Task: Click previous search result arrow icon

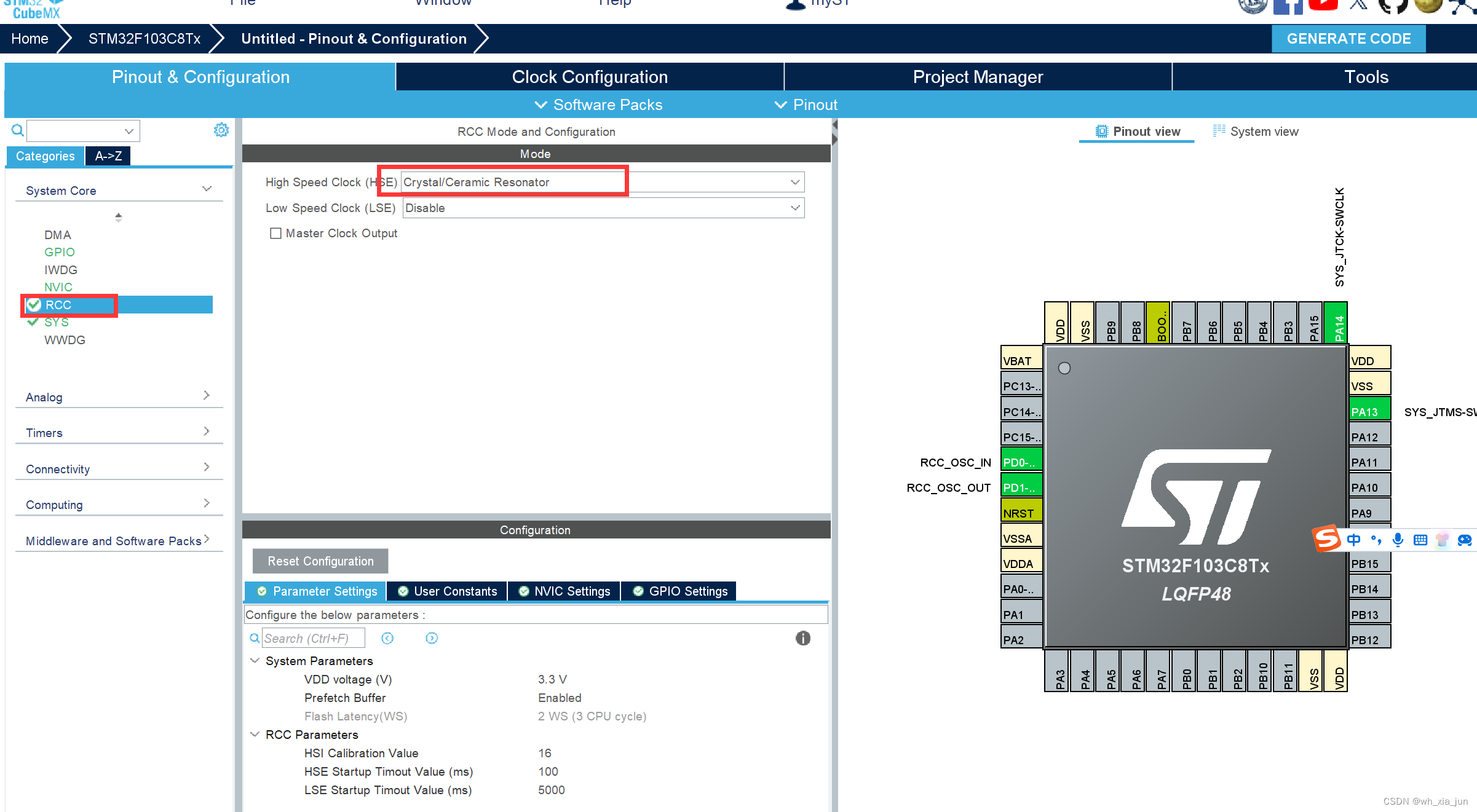Action: 387,638
